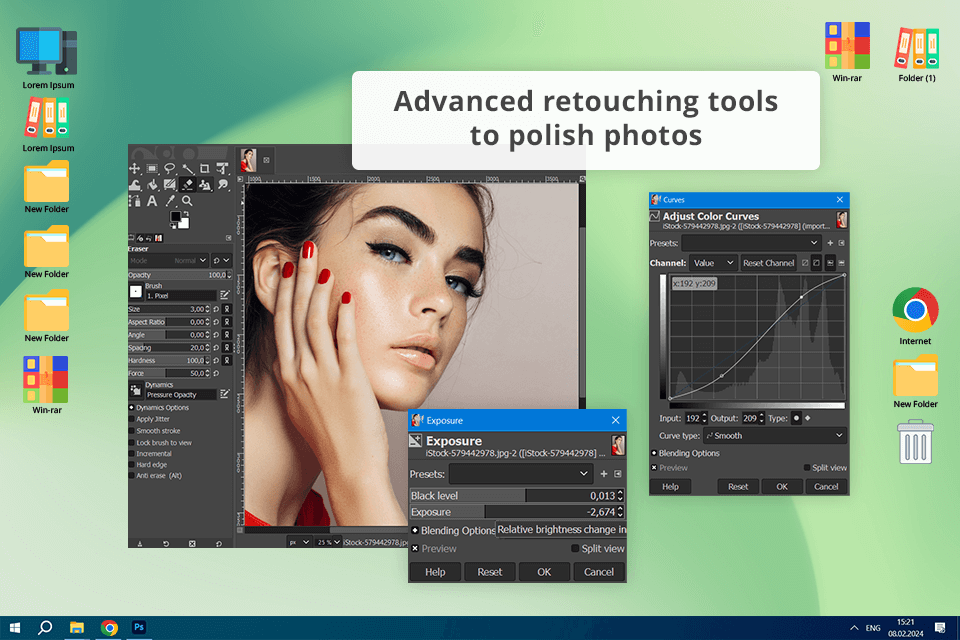960x640 pixels.
Task: Select the Text tool
Action: click(x=152, y=201)
